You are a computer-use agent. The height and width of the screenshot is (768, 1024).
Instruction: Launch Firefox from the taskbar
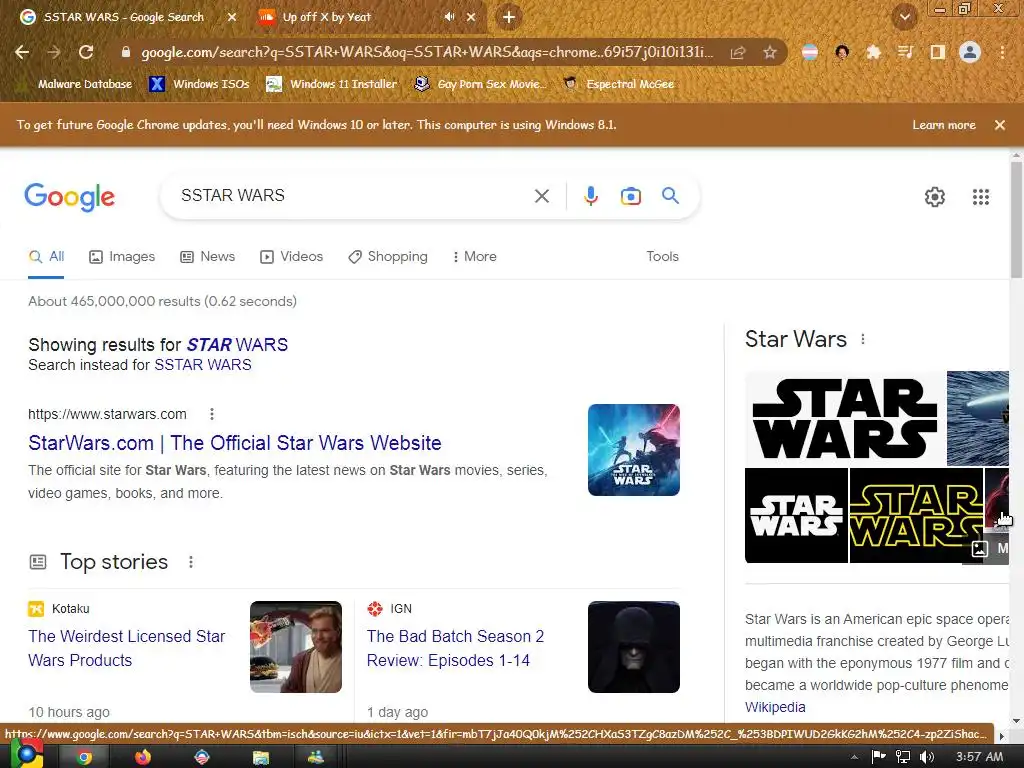click(x=143, y=757)
